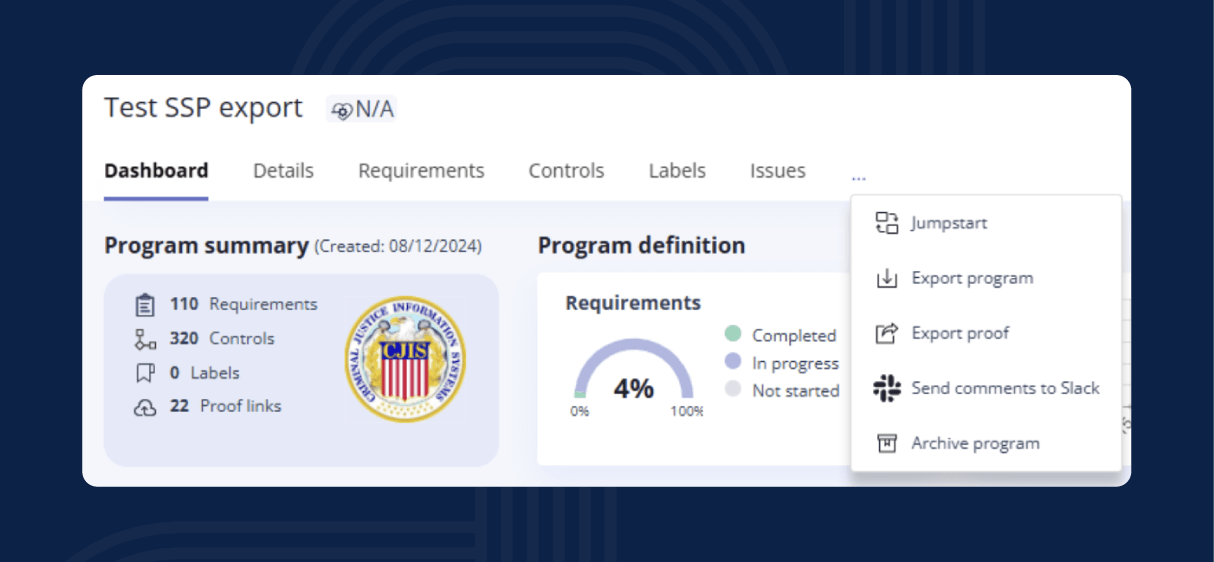Open the three-dot more options menu

point(859,177)
